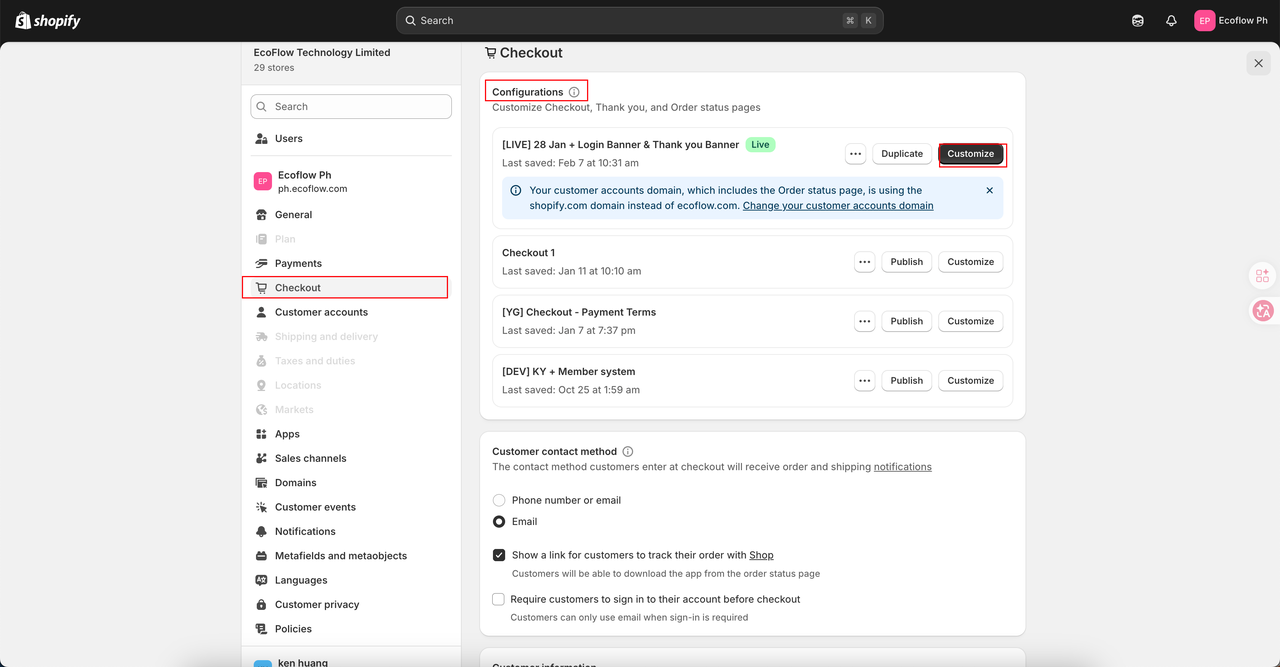Click info icon beside Customer contact method

[628, 452]
